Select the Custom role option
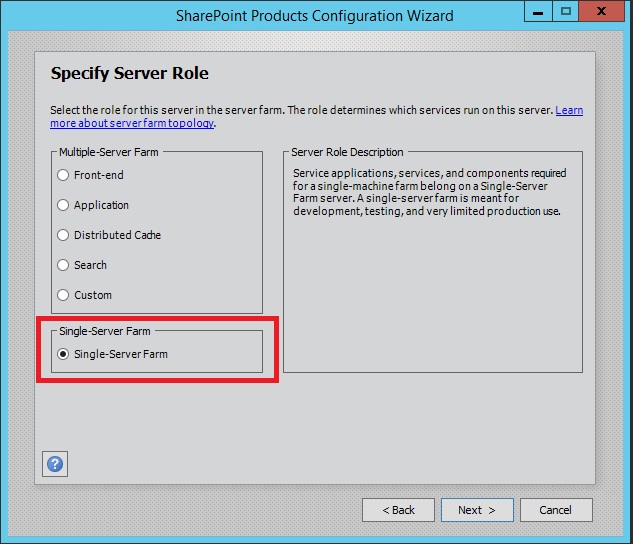The width and height of the screenshot is (633, 544). click(x=63, y=295)
